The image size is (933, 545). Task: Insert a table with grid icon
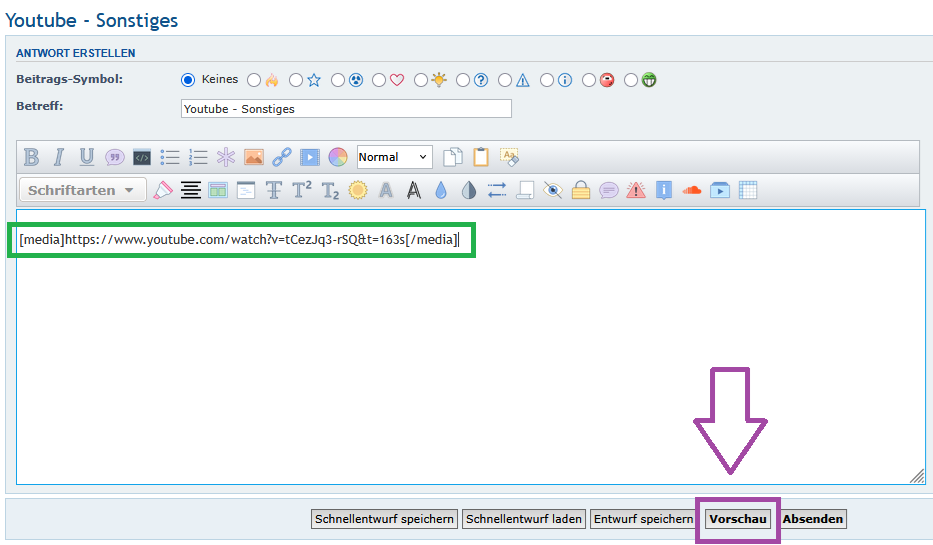[747, 190]
